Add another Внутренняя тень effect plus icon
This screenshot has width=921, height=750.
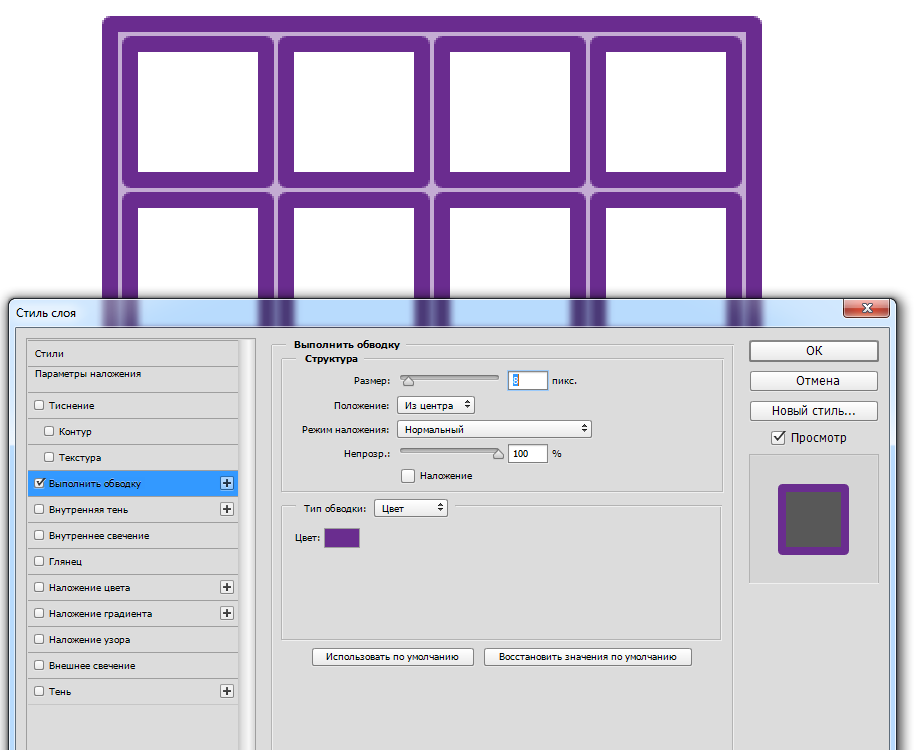click(227, 509)
